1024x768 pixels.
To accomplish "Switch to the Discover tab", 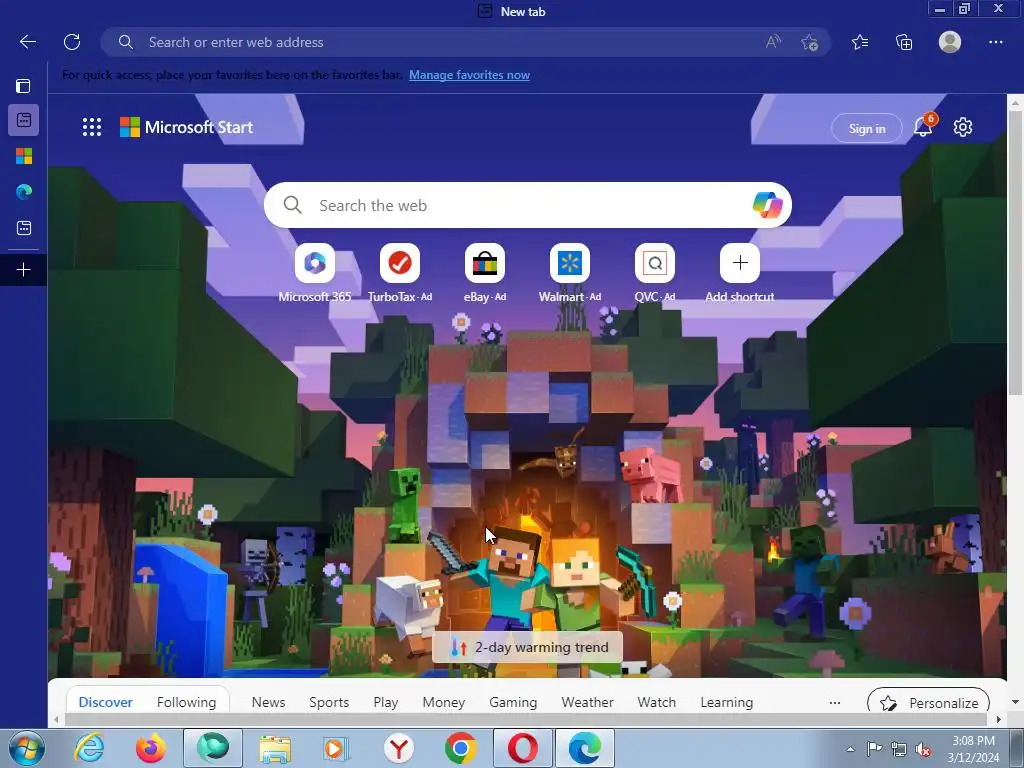I will (x=105, y=703).
